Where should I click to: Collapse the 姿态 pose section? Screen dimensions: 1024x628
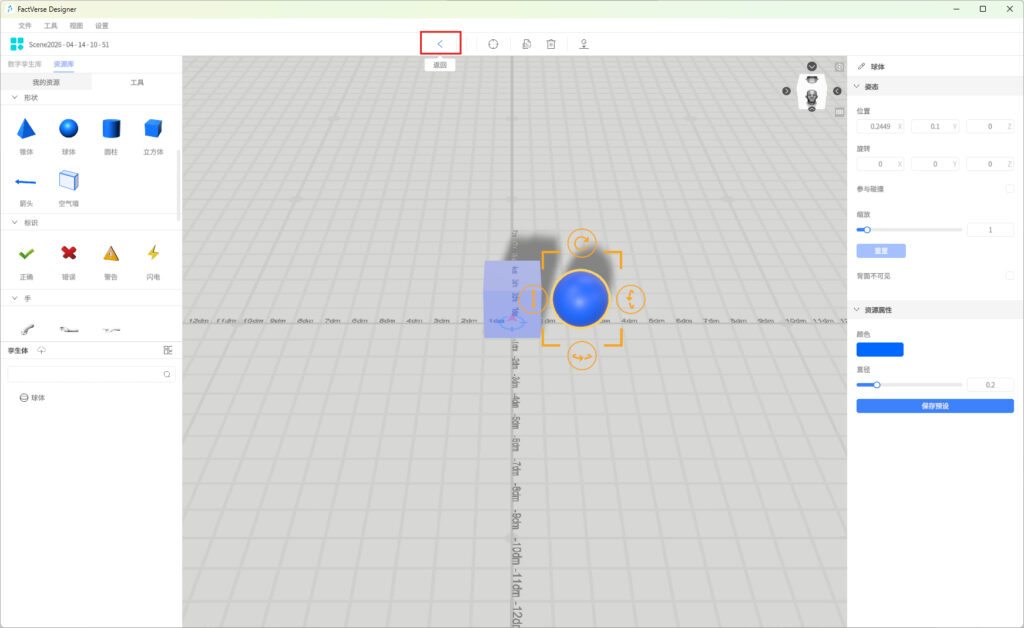point(857,86)
